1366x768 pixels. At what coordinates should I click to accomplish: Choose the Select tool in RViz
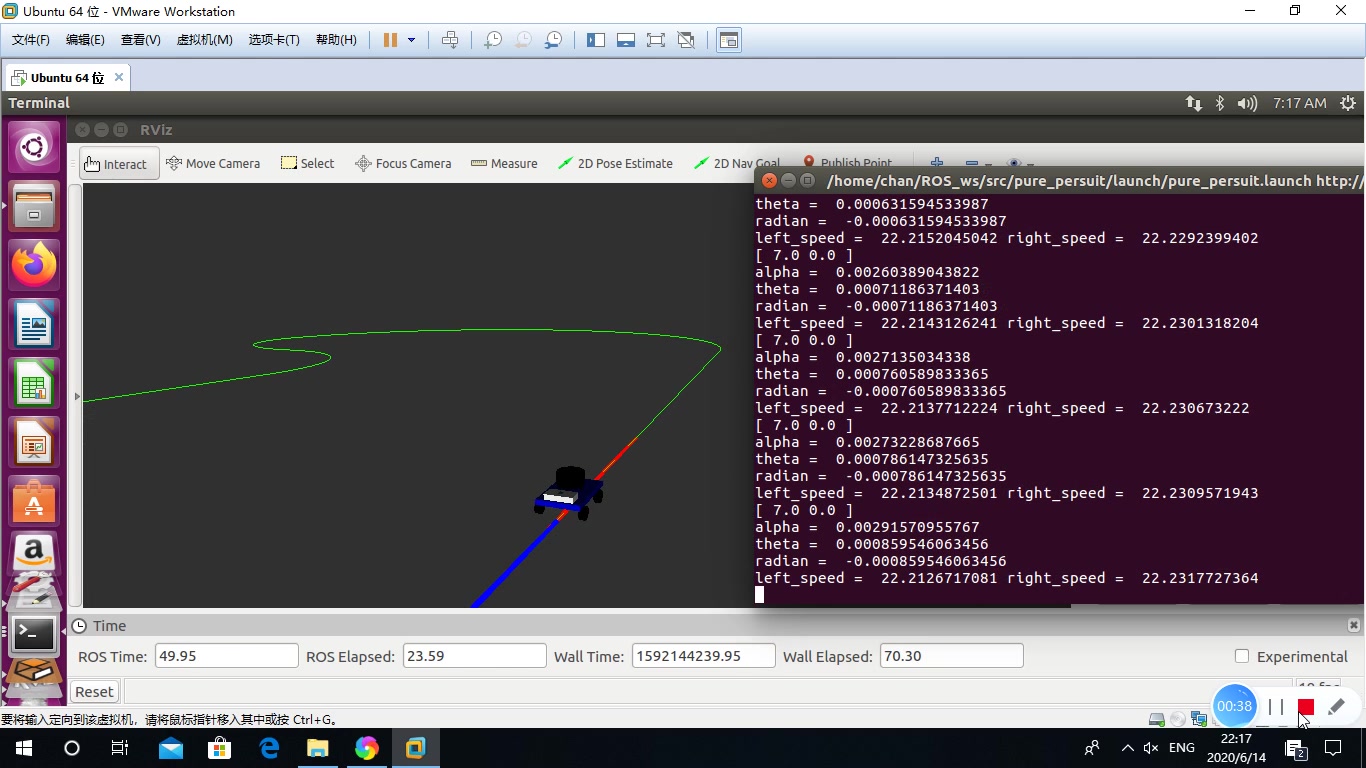click(x=307, y=163)
